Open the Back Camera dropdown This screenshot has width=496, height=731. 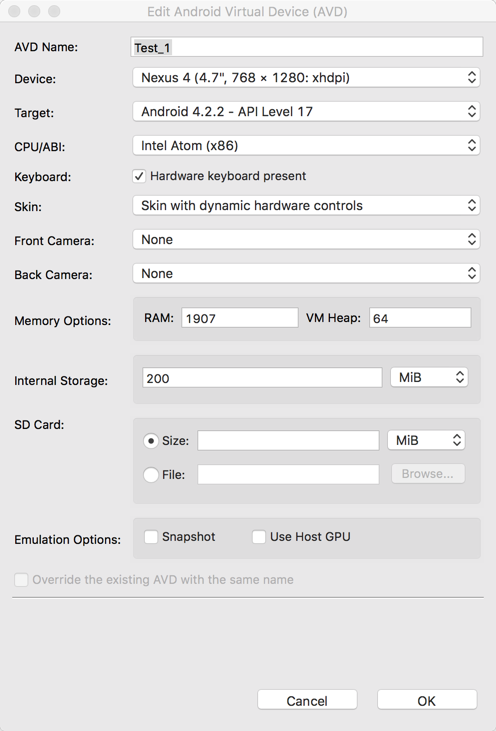point(306,274)
